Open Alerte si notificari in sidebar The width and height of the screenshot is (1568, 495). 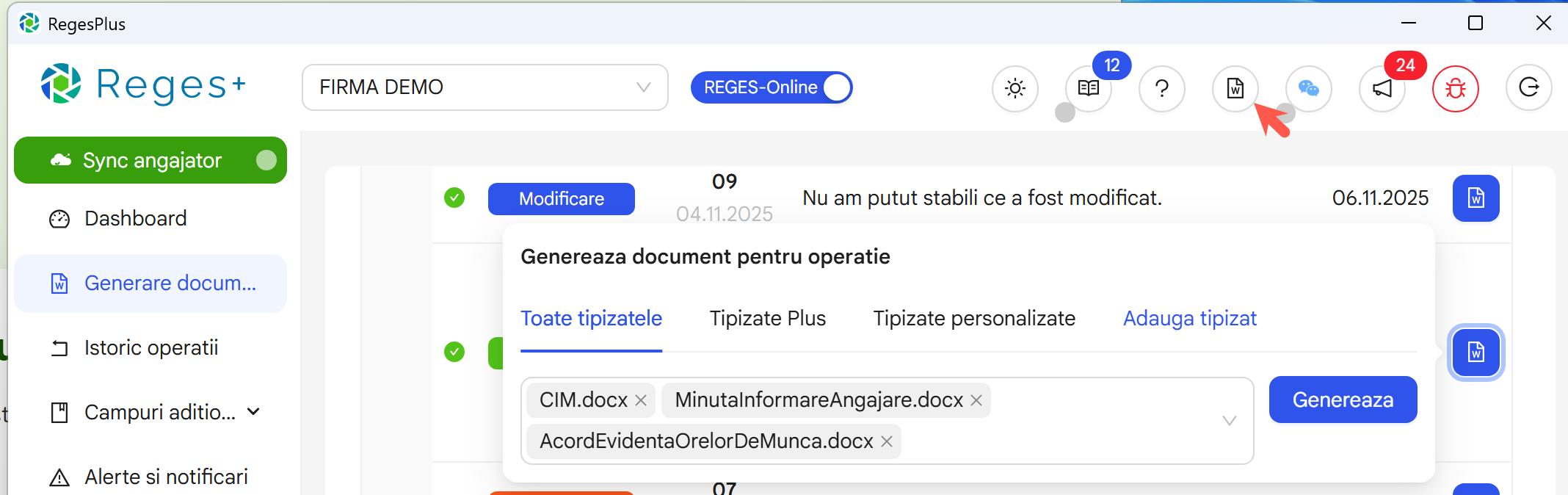(x=150, y=477)
